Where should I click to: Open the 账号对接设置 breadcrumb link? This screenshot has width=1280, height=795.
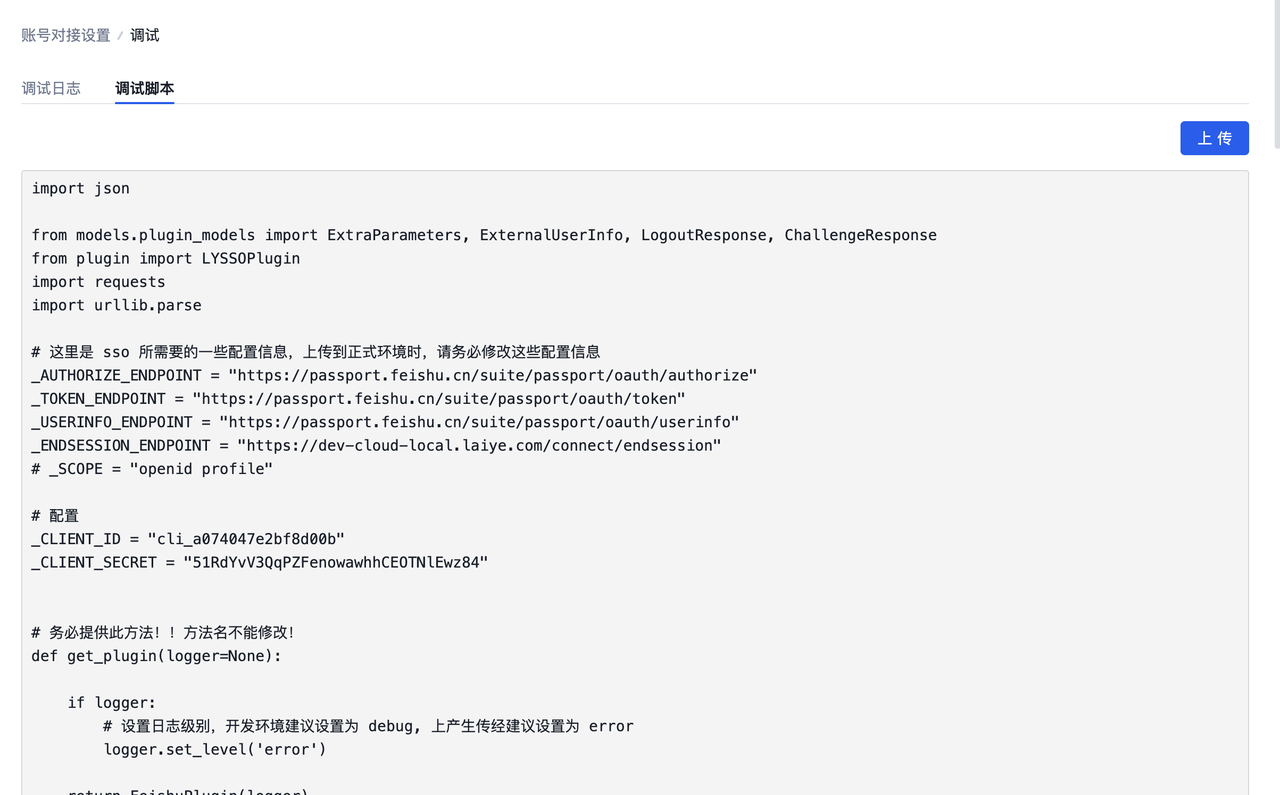[66, 35]
